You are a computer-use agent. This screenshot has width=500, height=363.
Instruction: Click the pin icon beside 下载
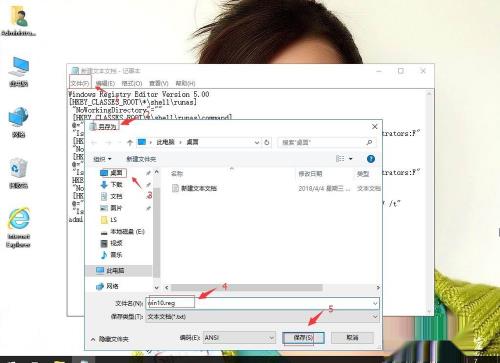148,184
